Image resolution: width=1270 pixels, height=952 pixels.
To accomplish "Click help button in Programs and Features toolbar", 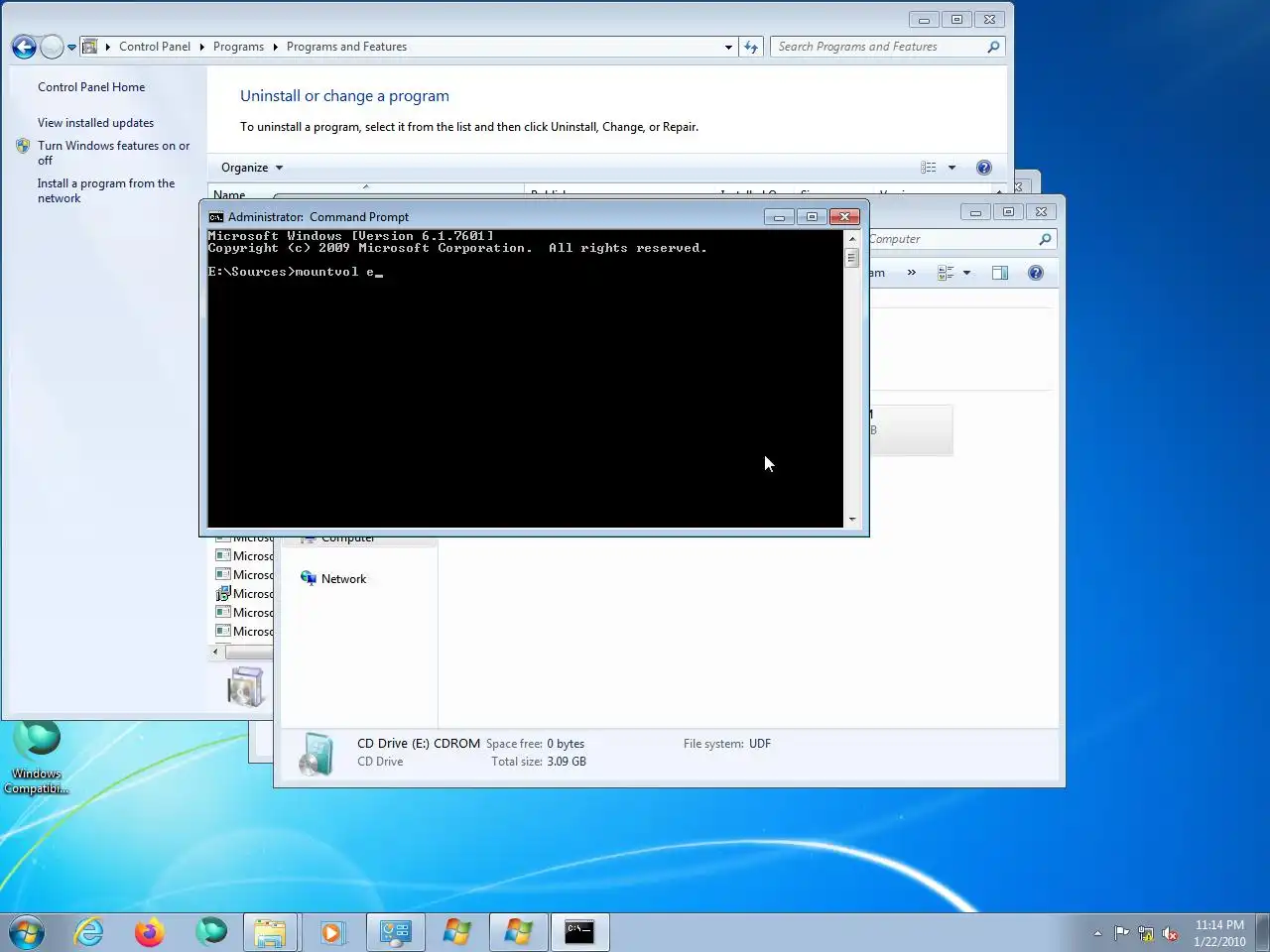I will (984, 168).
